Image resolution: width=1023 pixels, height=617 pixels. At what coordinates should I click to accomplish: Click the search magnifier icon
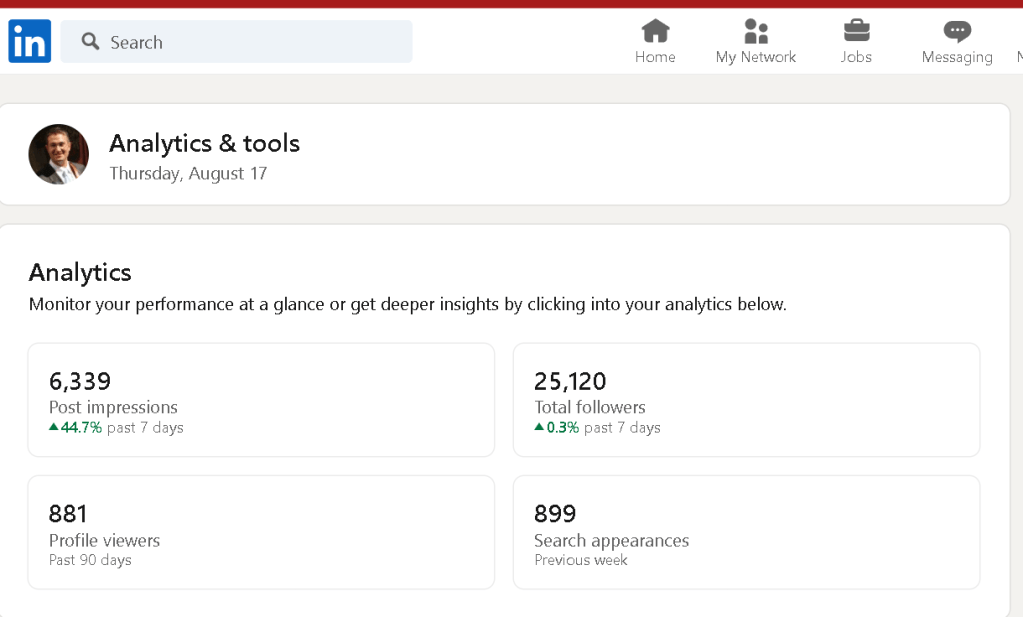[x=90, y=42]
